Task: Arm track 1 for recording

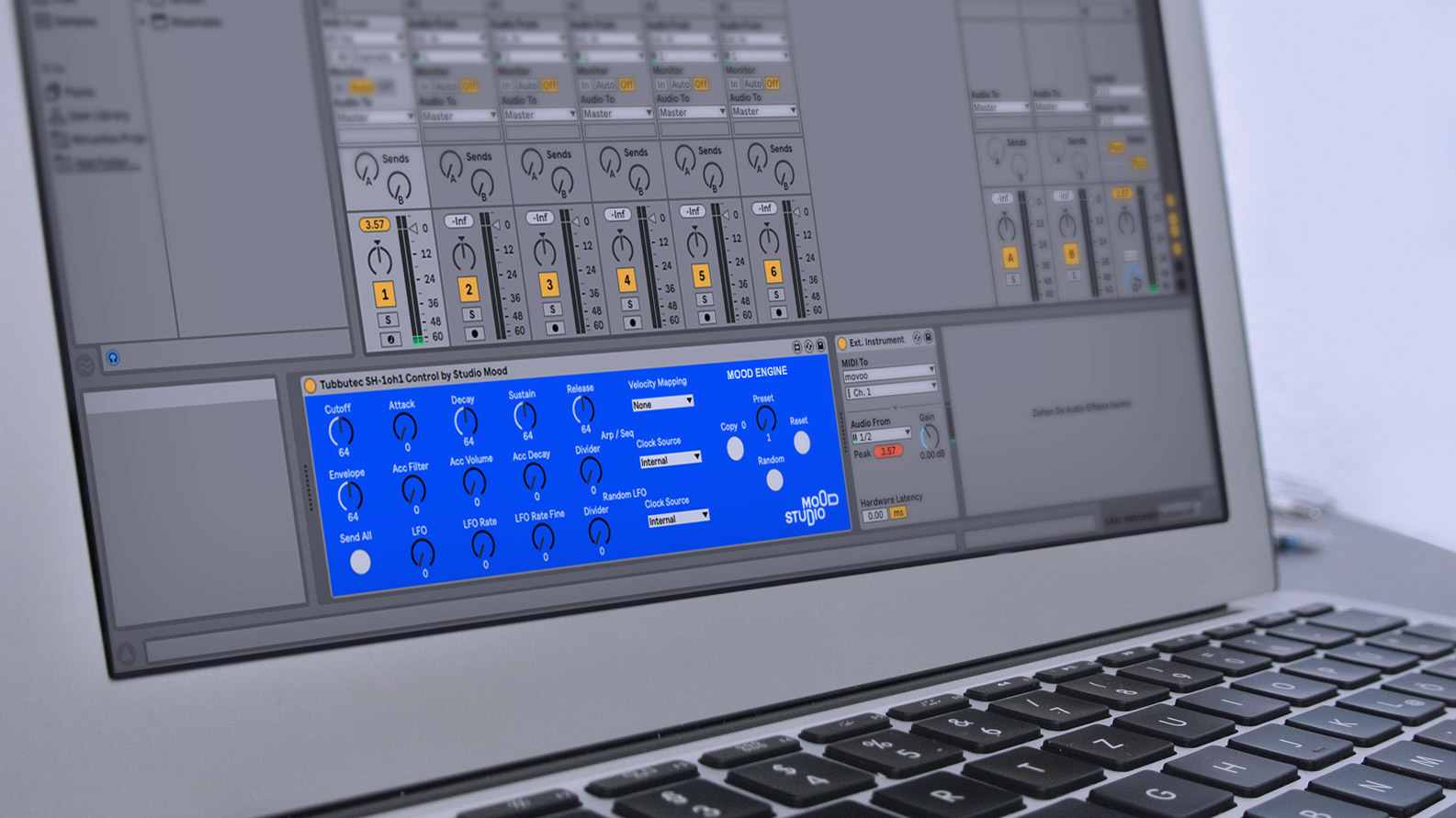Action: [390, 339]
